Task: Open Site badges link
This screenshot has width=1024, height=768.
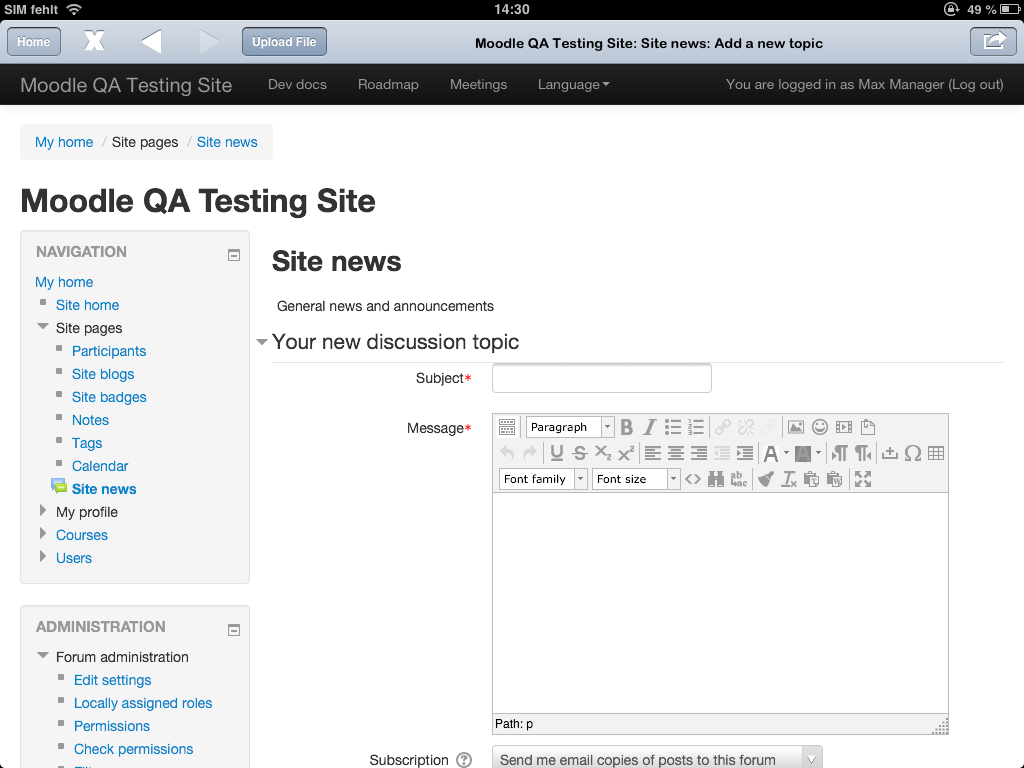Action: [x=109, y=397]
